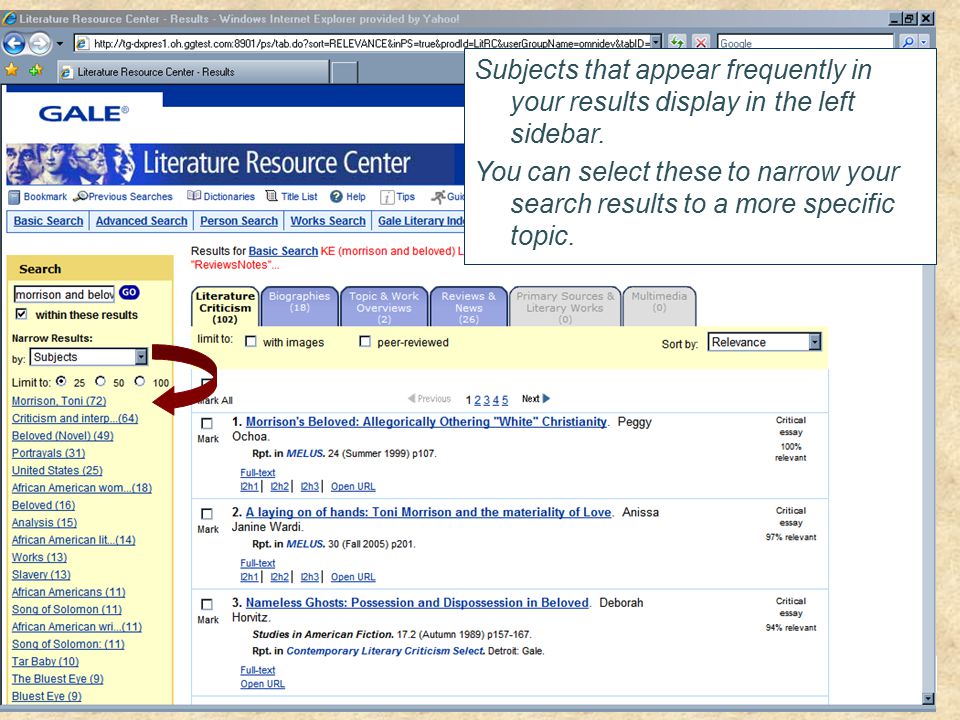Mark result 2 A laying on of hands
This screenshot has width=960, height=720.
tap(207, 514)
